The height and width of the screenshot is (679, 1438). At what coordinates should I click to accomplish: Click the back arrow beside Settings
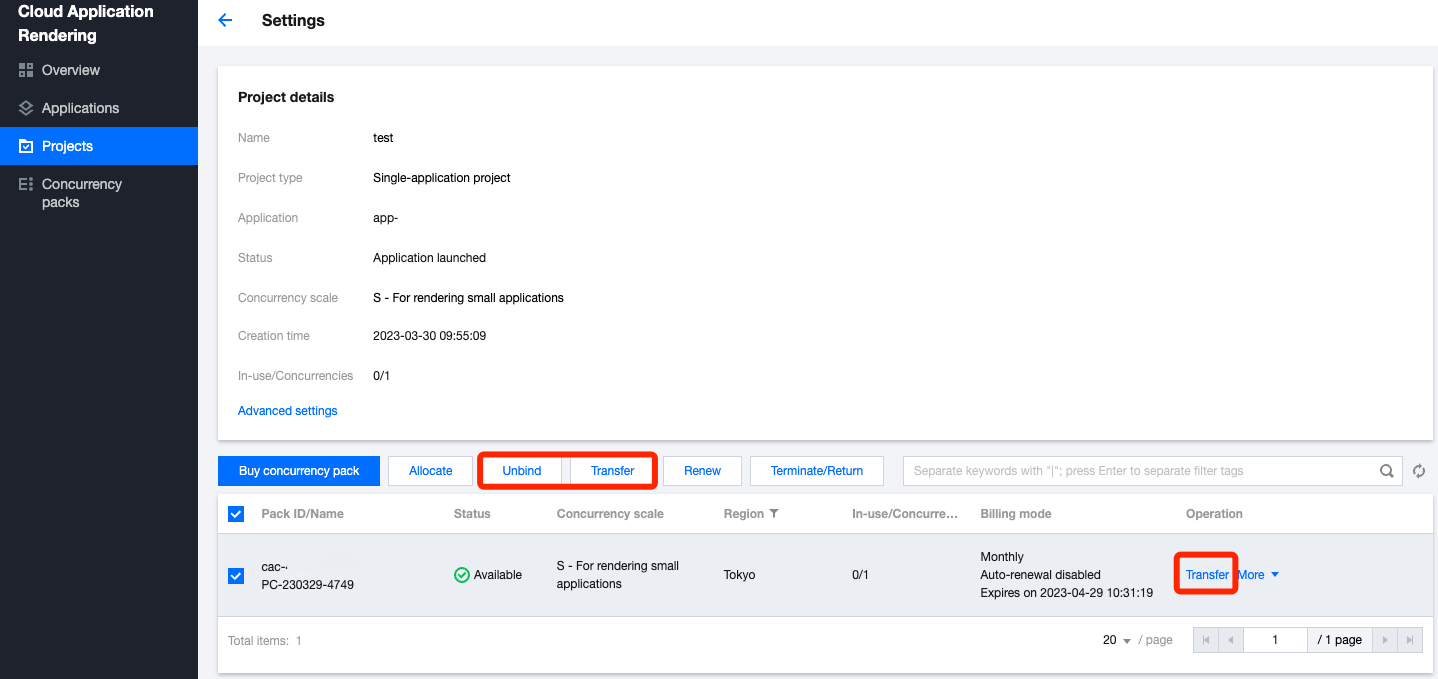coord(225,21)
